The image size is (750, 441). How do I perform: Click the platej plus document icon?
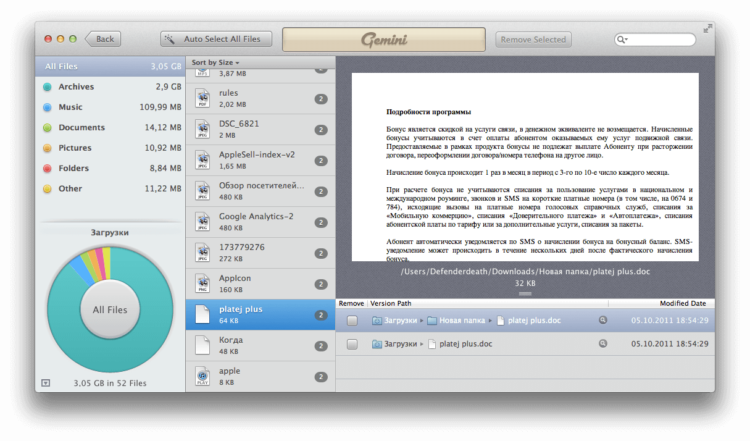click(203, 315)
